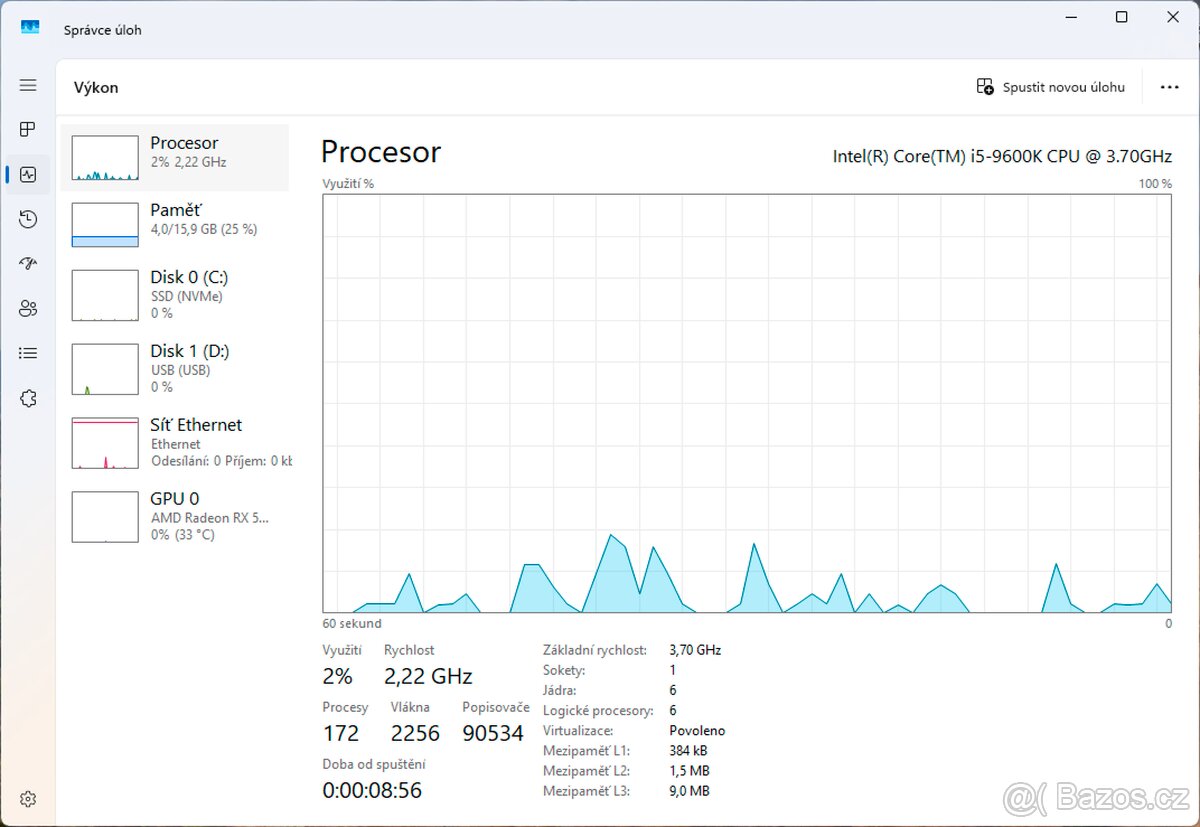Click the Správce úloh app icon
1200x827 pixels.
[x=30, y=29]
